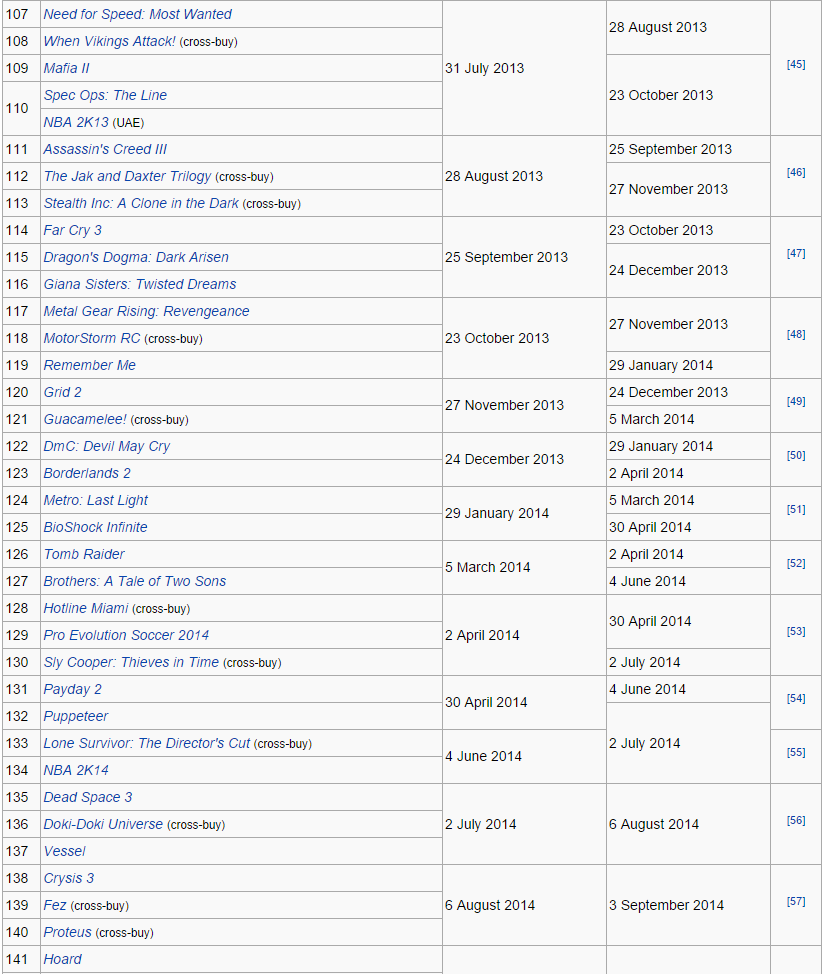Click the '25 September 2013' added-date cell beside Dragon's Dogma
This screenshot has height=974, width=840.
pyautogui.click(x=524, y=257)
